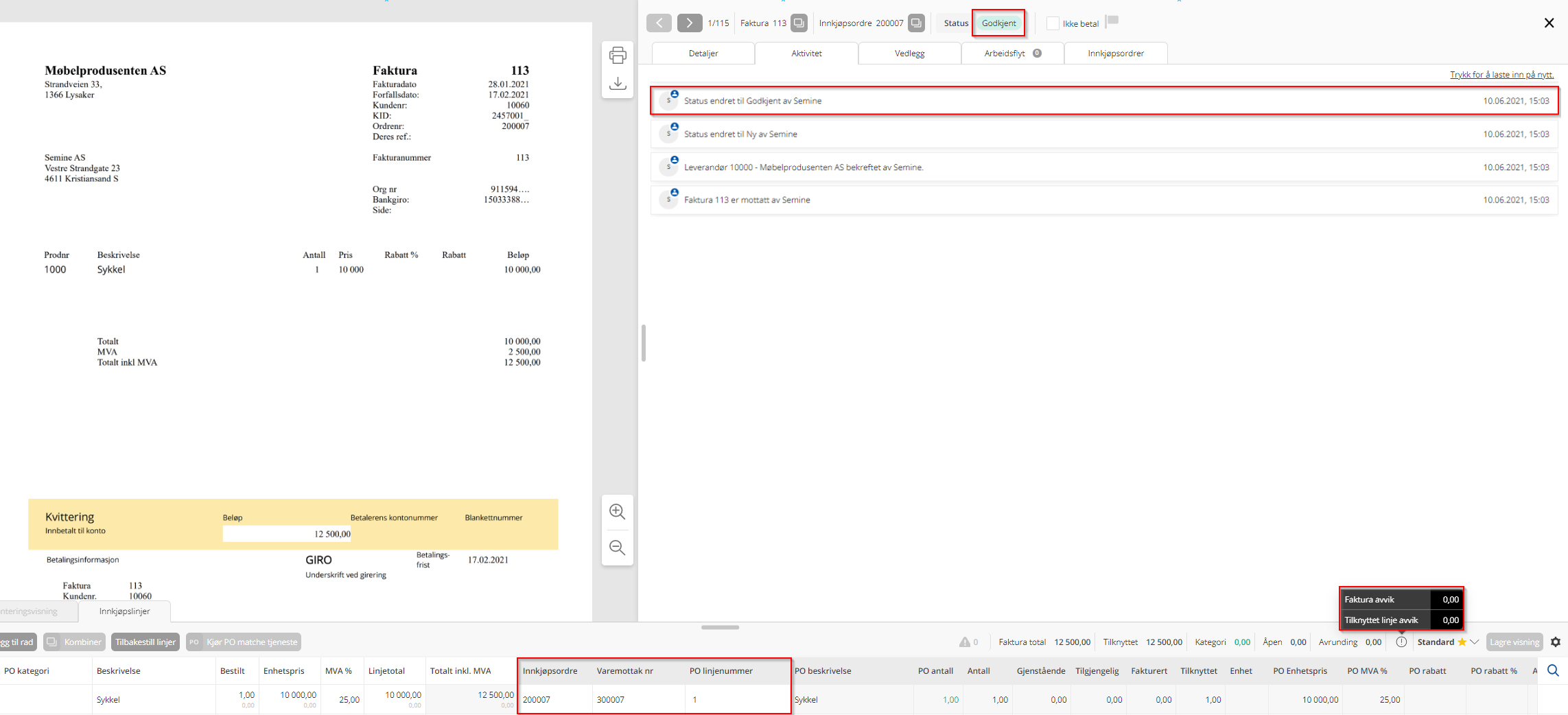
Task: Open the Vedlegg tab
Action: coord(909,54)
